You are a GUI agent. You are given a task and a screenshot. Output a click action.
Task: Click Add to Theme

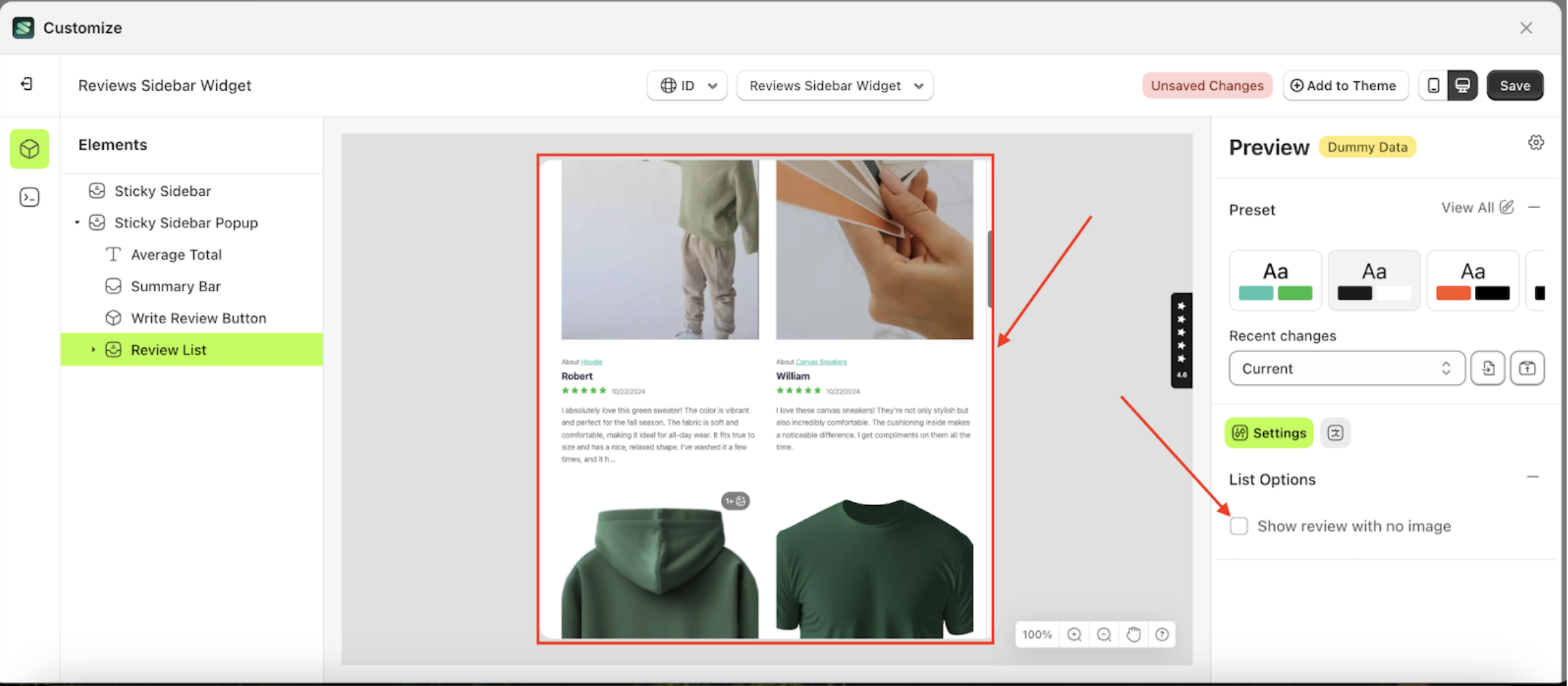coord(1345,85)
